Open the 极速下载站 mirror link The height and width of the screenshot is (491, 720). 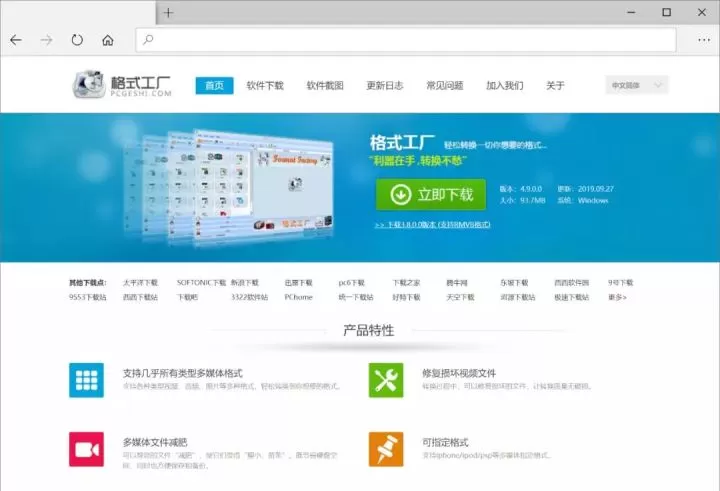[572, 297]
